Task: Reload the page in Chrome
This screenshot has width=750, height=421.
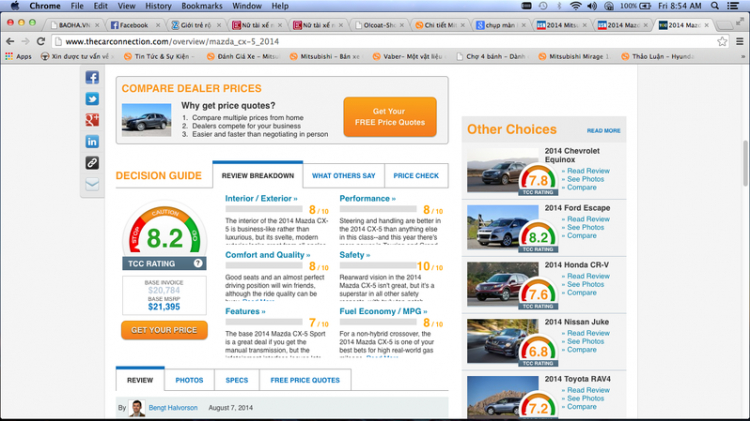Action: click(41, 42)
